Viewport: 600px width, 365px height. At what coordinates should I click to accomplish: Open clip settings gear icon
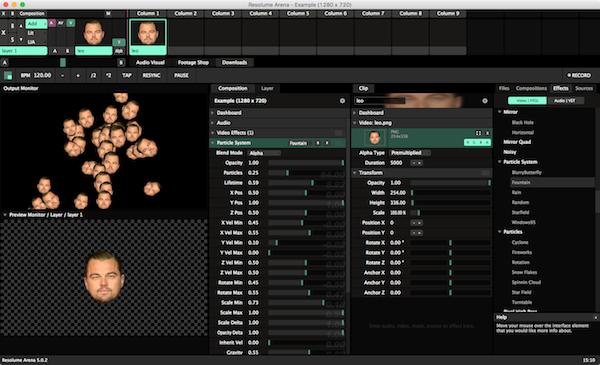point(485,101)
